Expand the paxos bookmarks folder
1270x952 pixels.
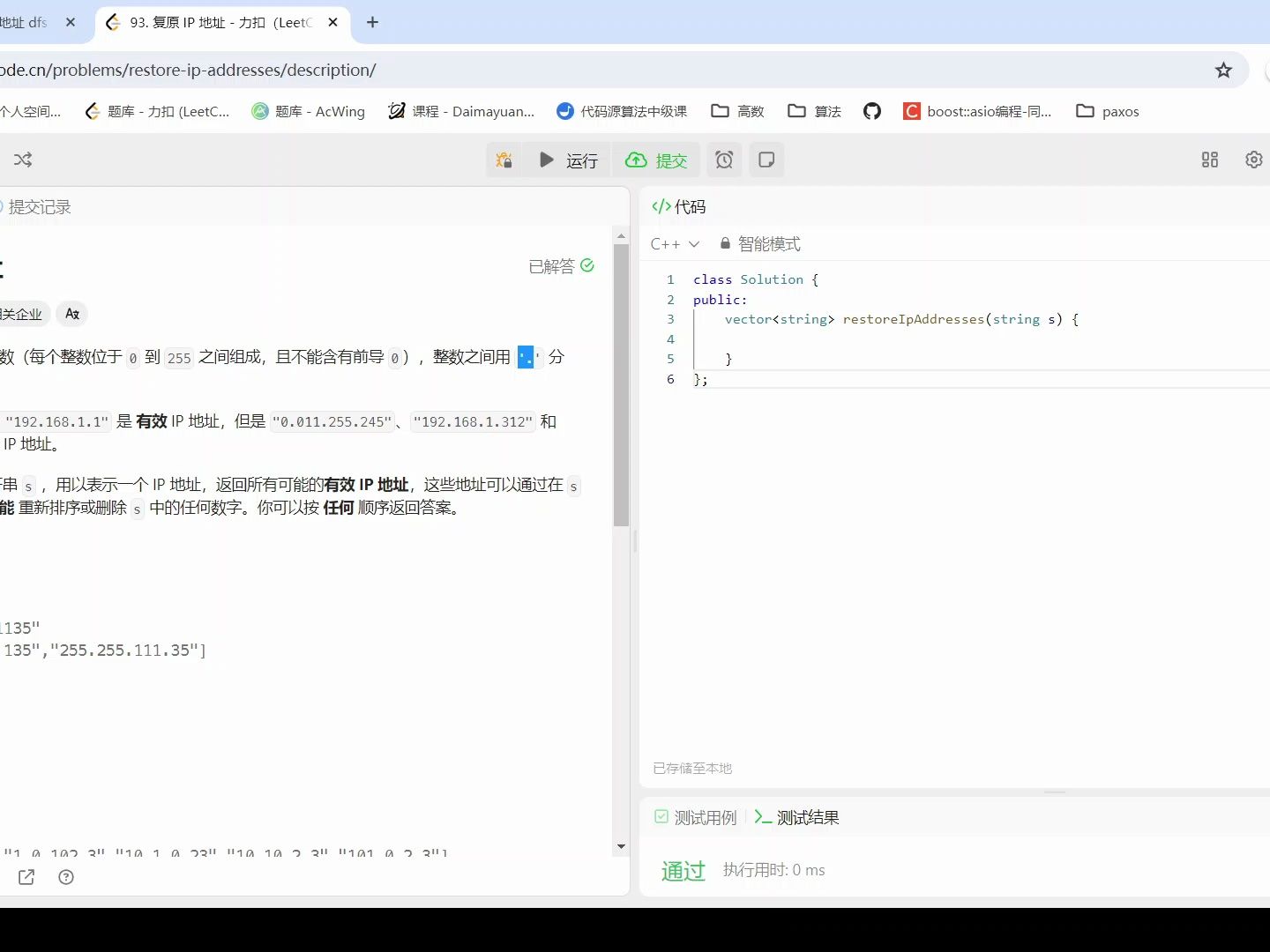click(1108, 111)
